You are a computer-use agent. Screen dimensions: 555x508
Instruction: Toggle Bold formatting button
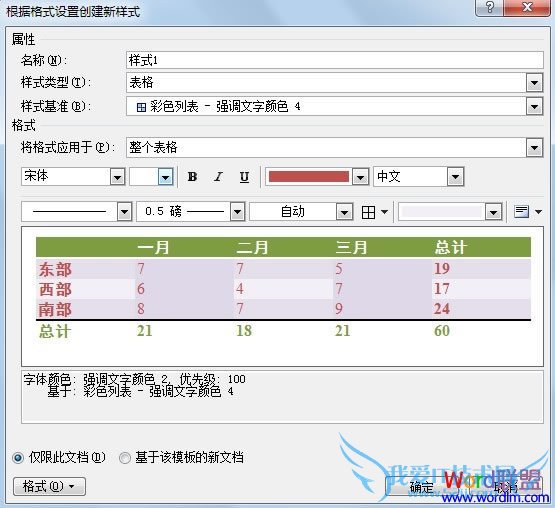(192, 176)
